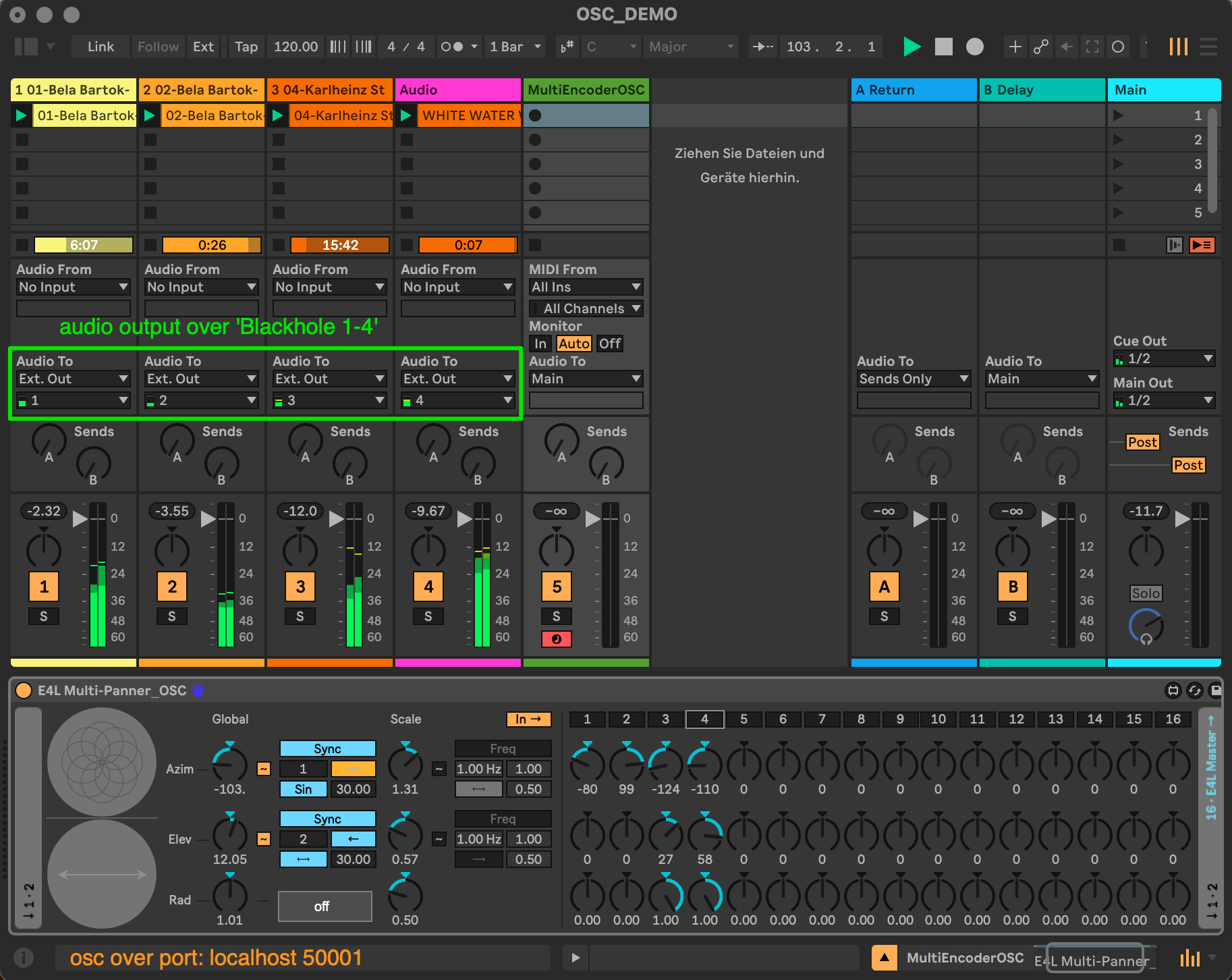This screenshot has height=980, width=1232.
Task: Click the orange mixer sections icon top right
Action: (1179, 47)
